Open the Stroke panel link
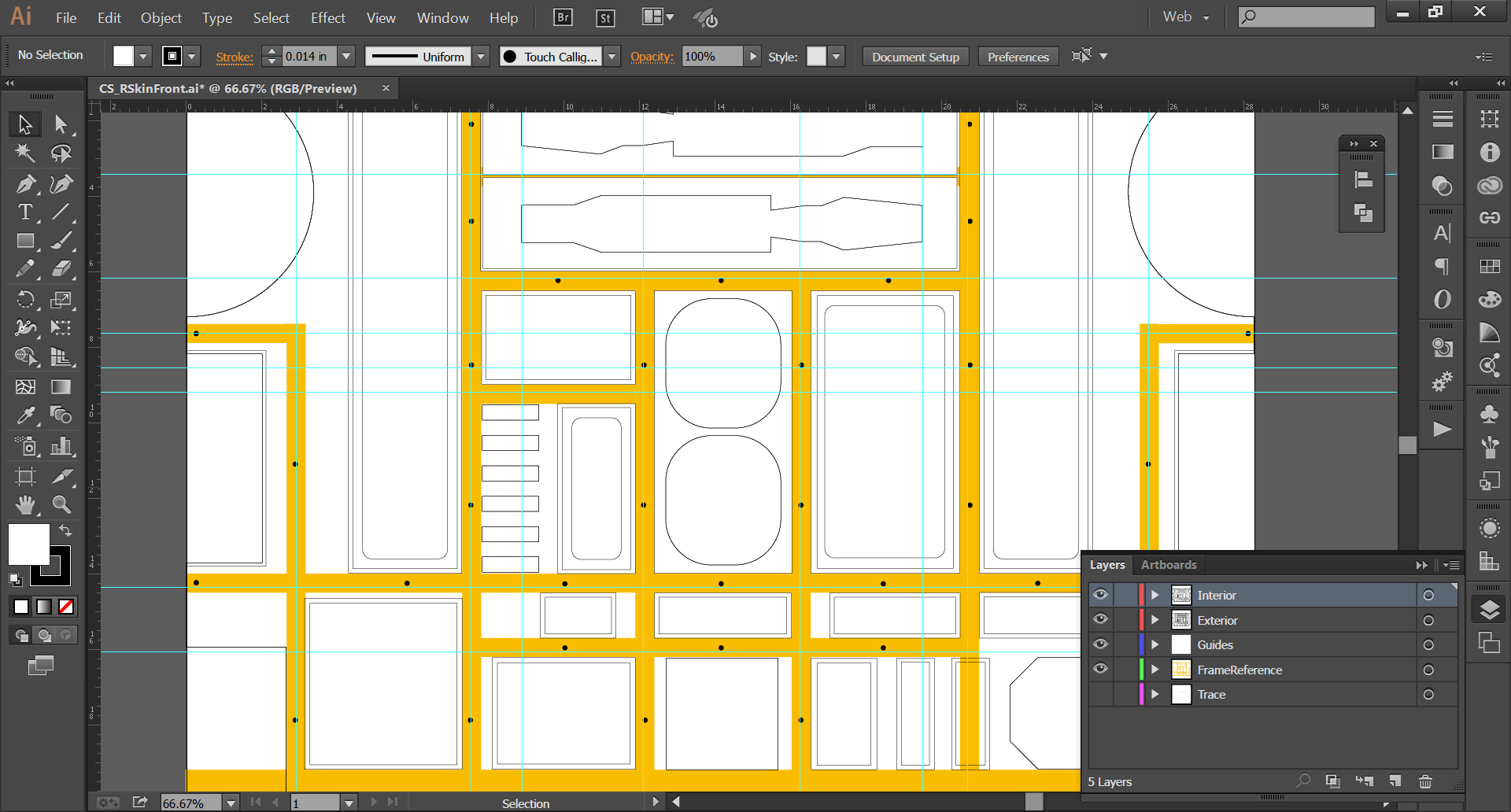Image resolution: width=1511 pixels, height=812 pixels. (x=235, y=57)
